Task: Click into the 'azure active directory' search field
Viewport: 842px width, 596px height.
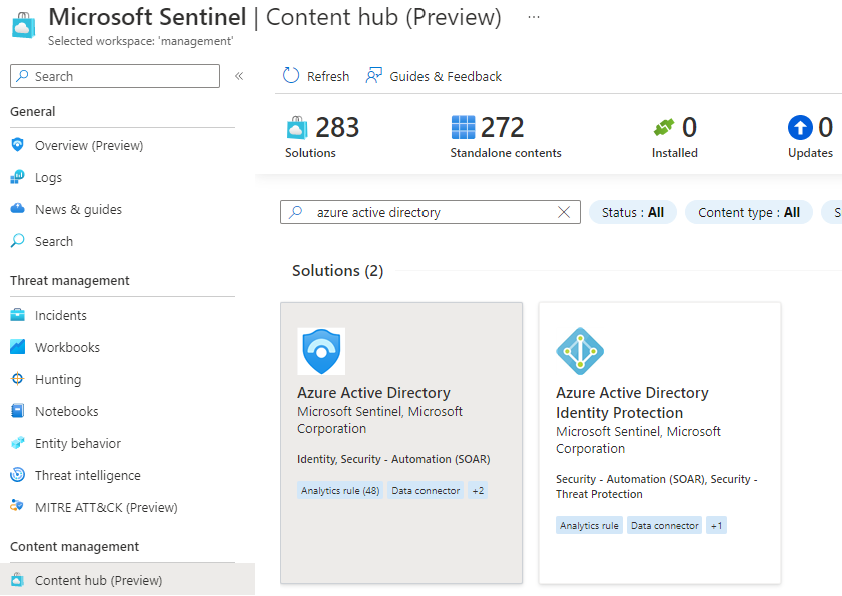Action: click(x=430, y=212)
